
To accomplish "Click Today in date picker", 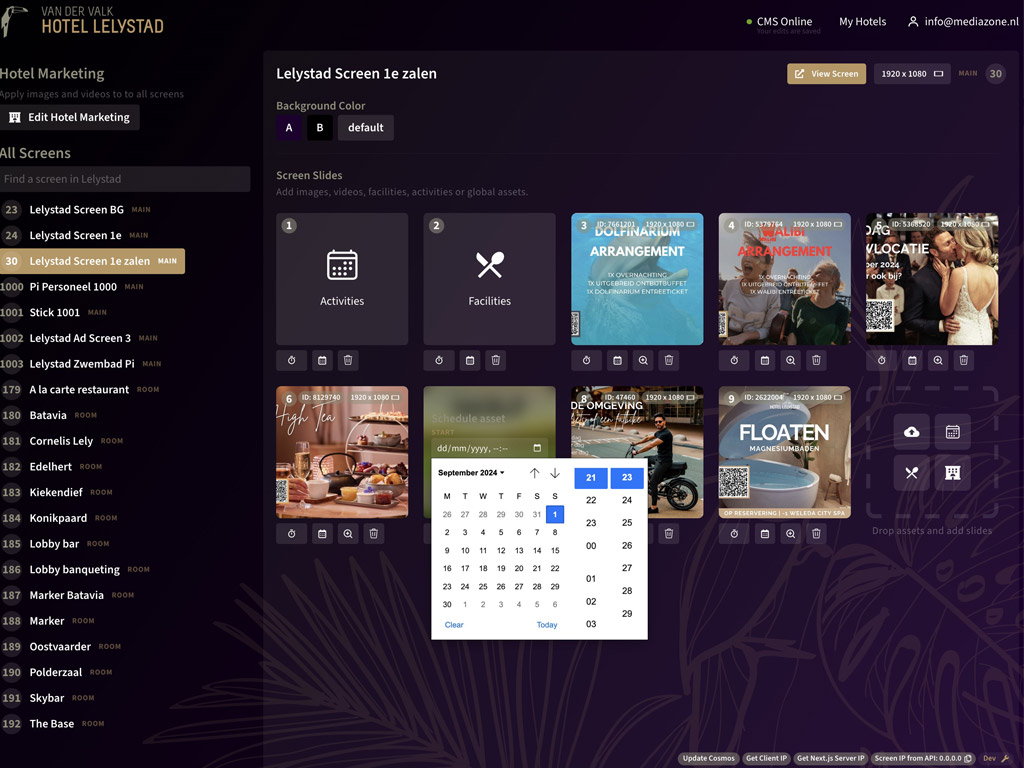I will click(547, 625).
